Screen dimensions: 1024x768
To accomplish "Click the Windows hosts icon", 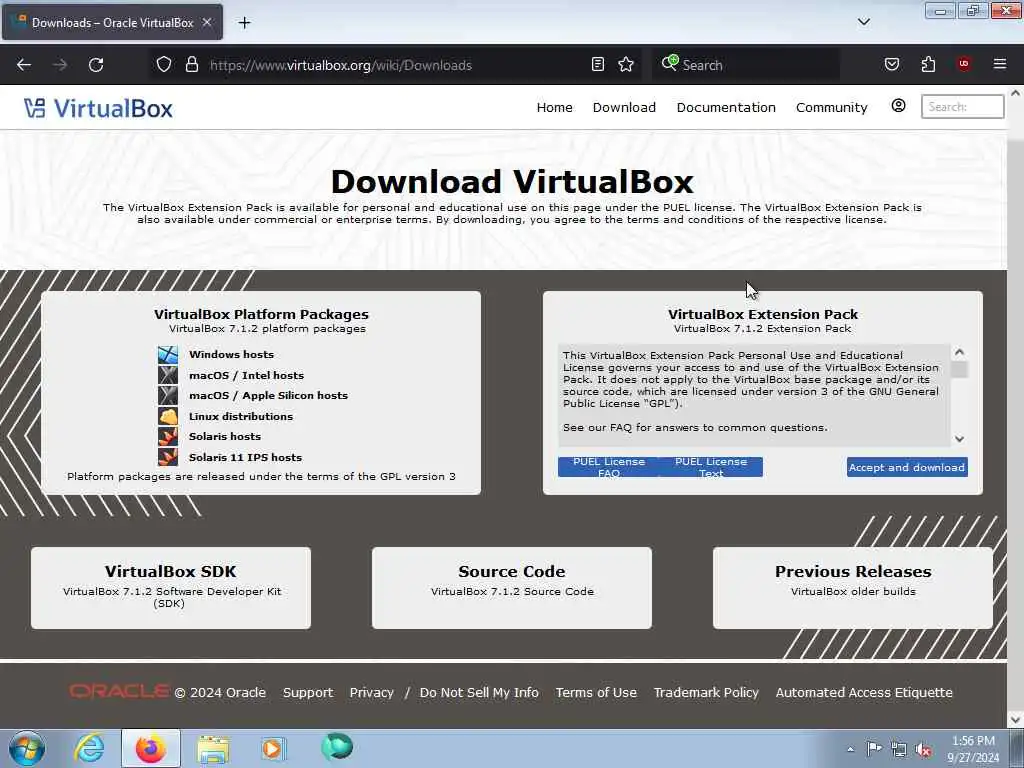I will point(168,355).
